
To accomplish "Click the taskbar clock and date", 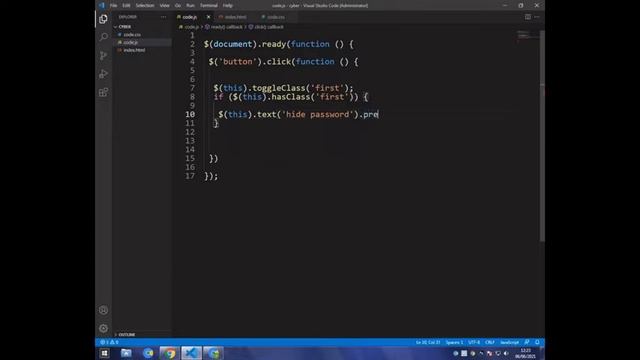I will point(526,353).
